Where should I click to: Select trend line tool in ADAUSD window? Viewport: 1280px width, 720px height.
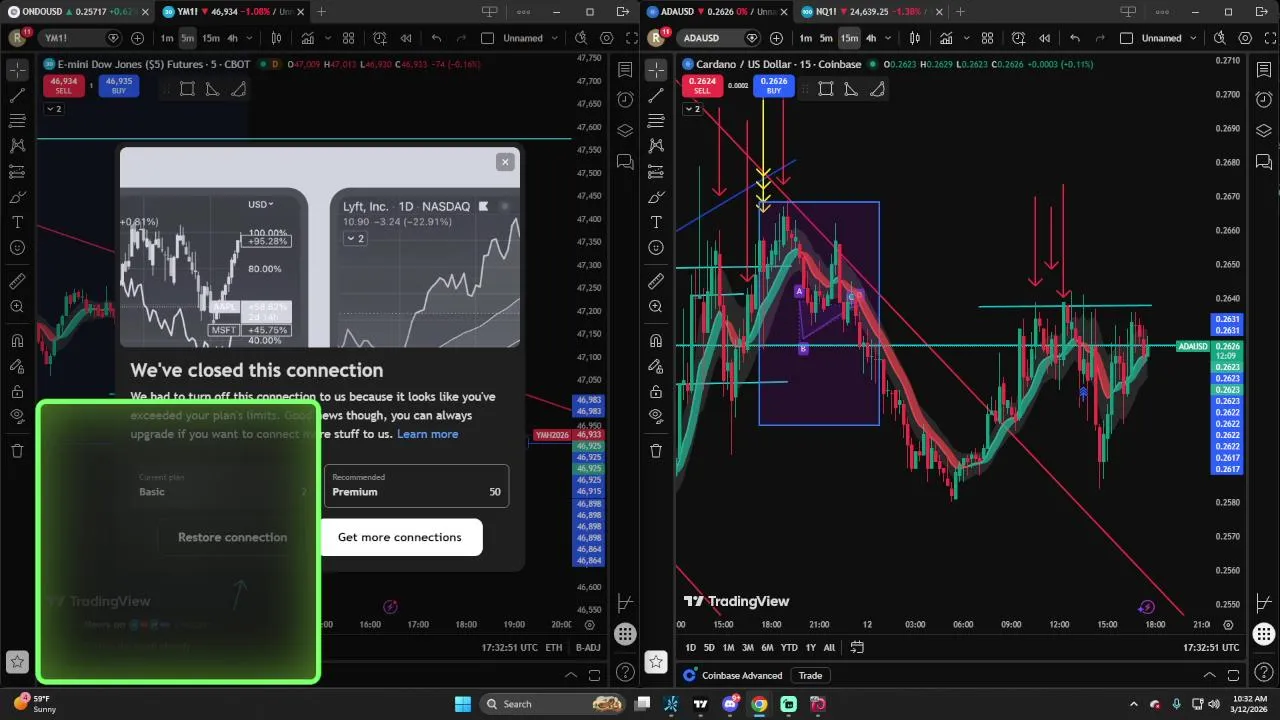(656, 96)
